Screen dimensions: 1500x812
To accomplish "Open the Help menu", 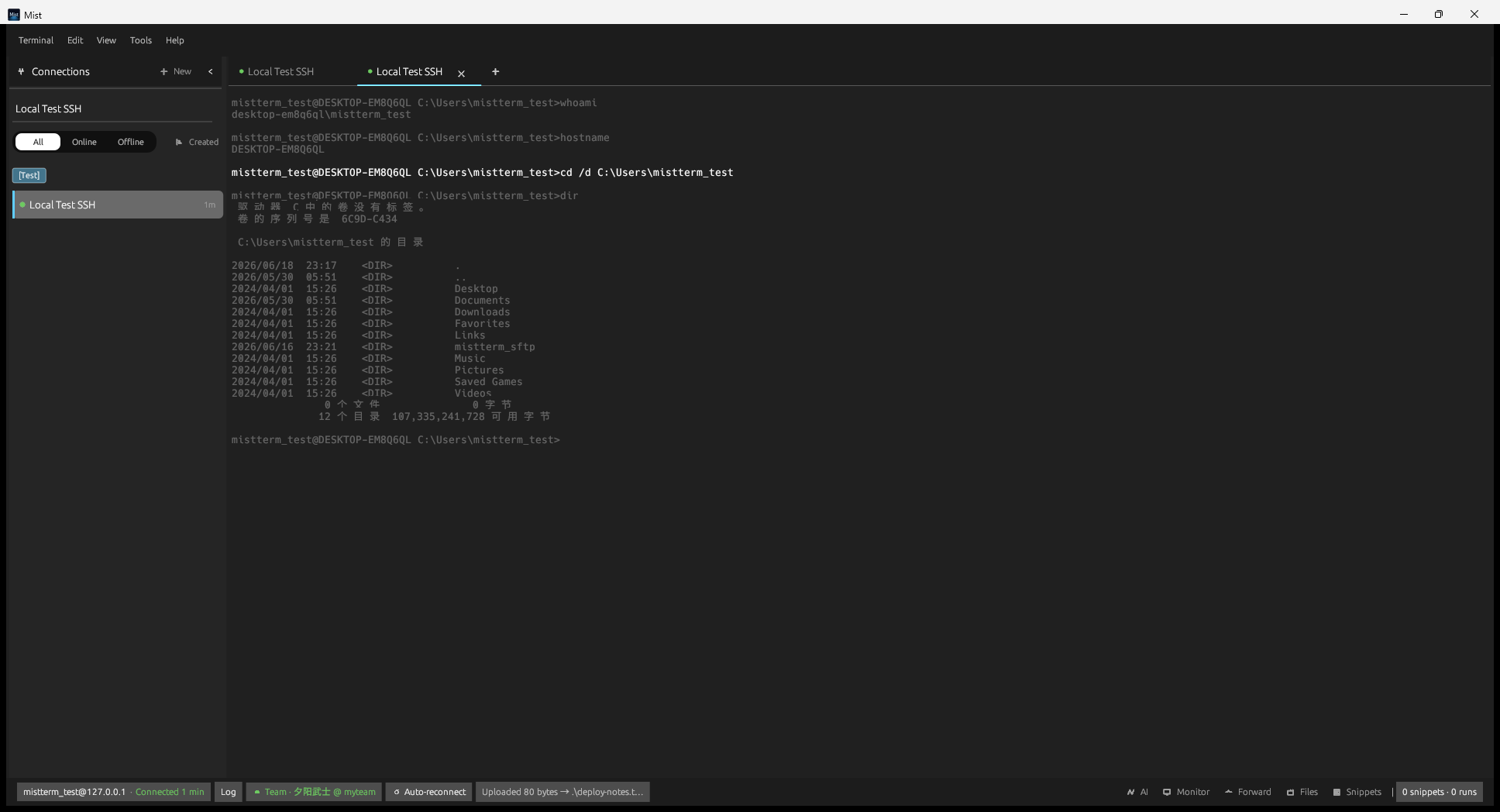I will (175, 40).
